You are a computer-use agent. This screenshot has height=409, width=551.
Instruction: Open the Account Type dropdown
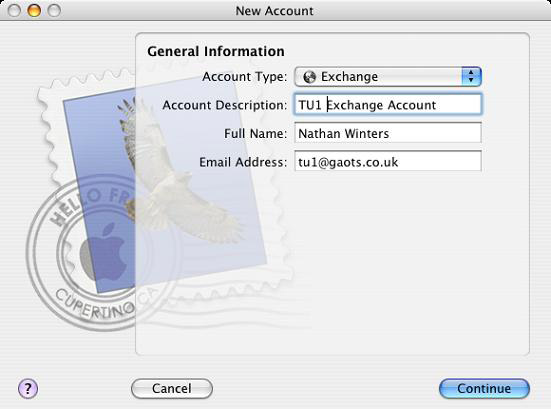(x=388, y=77)
